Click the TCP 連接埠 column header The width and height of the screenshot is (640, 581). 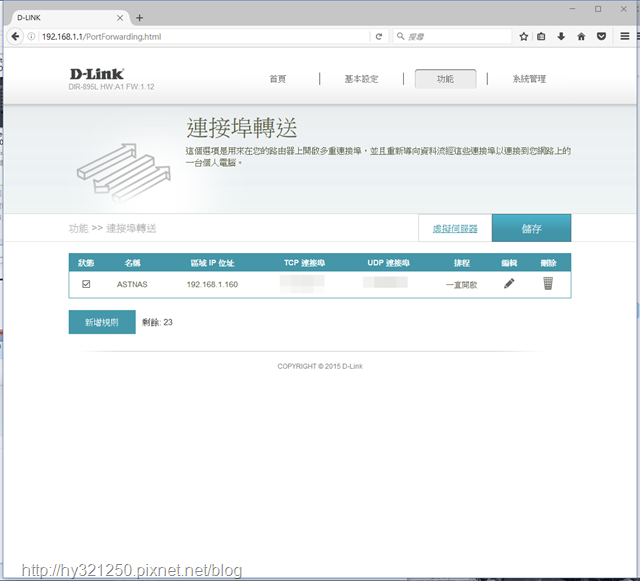304,263
